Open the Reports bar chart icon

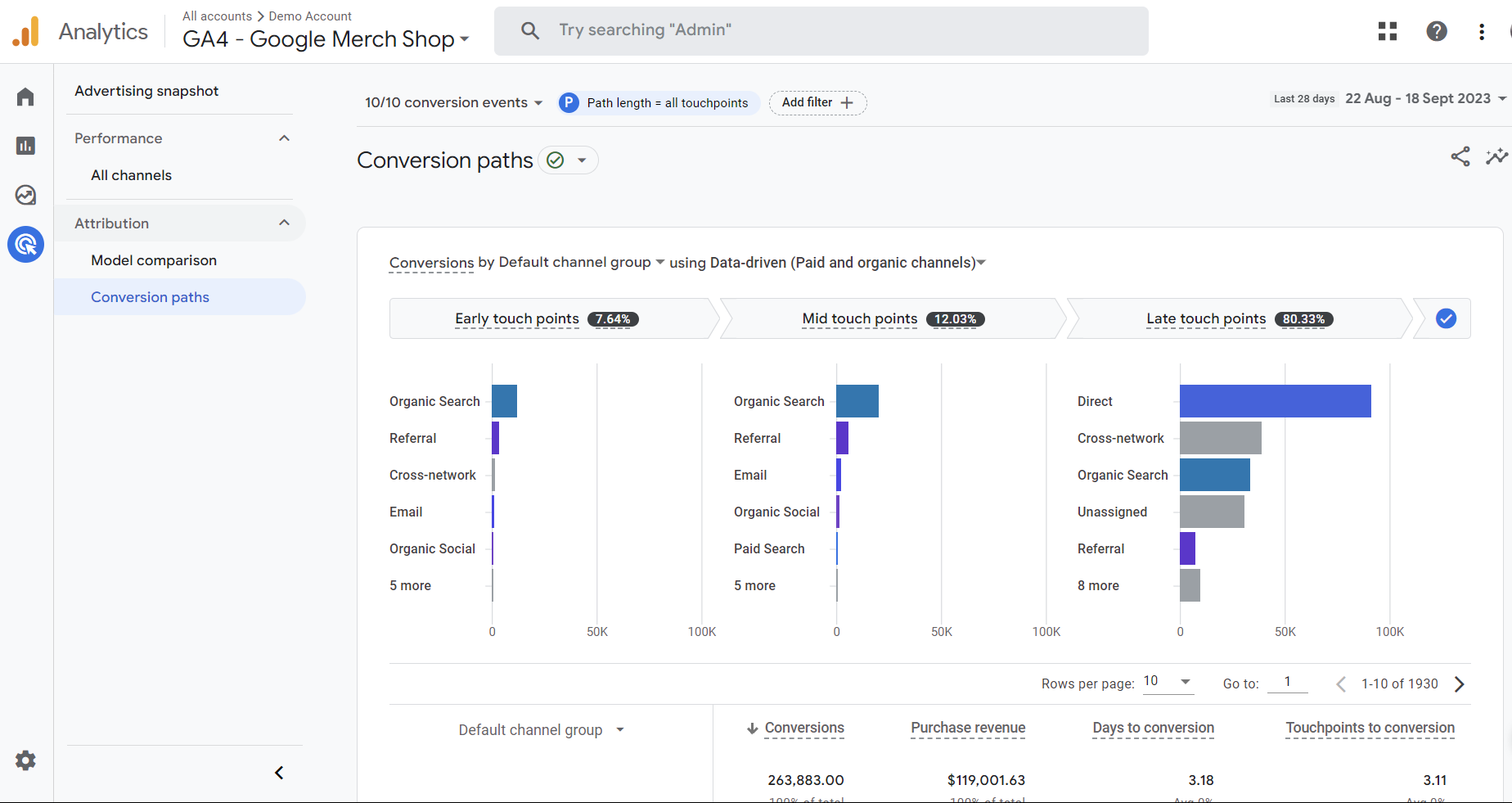click(x=25, y=146)
